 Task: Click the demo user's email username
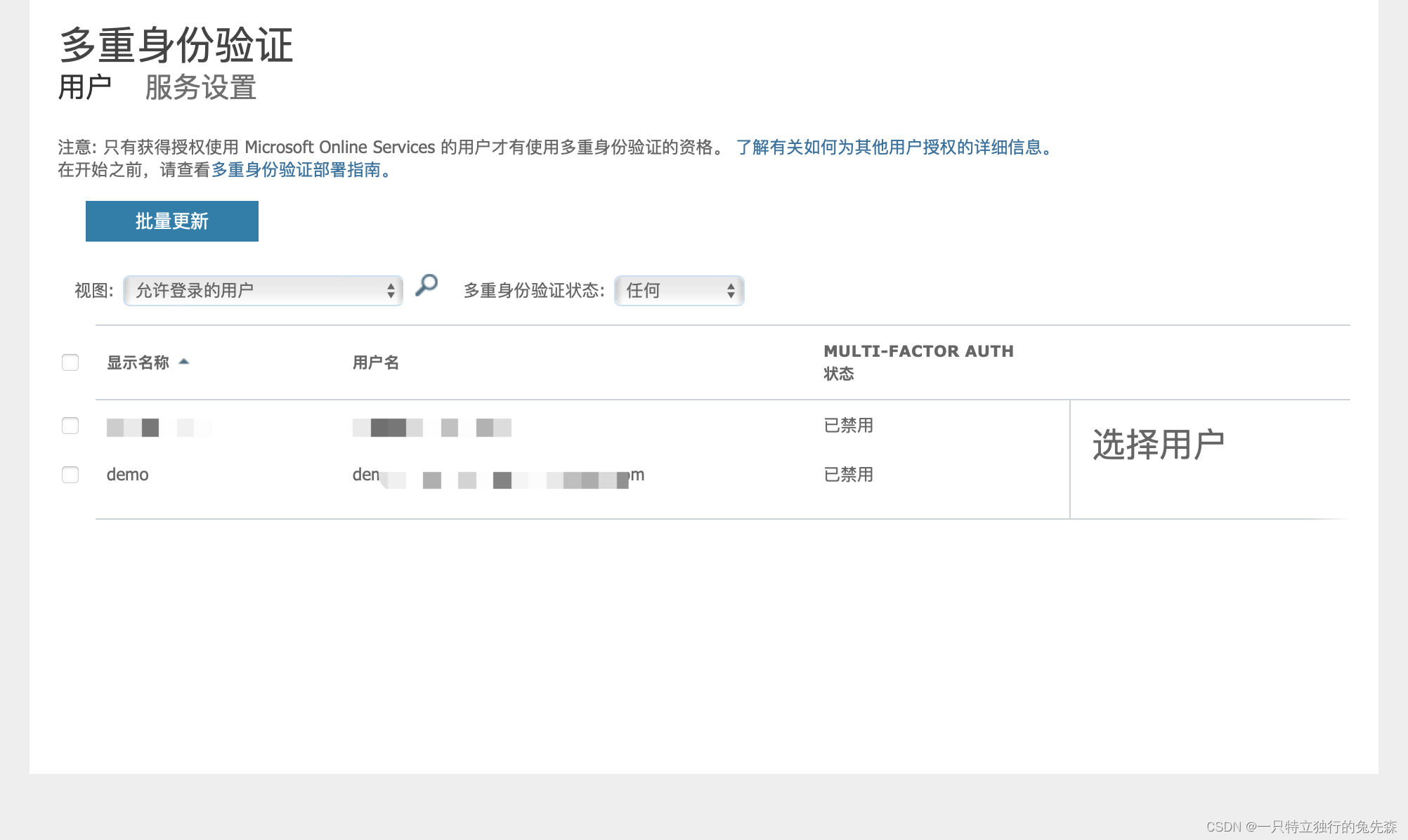(x=497, y=475)
